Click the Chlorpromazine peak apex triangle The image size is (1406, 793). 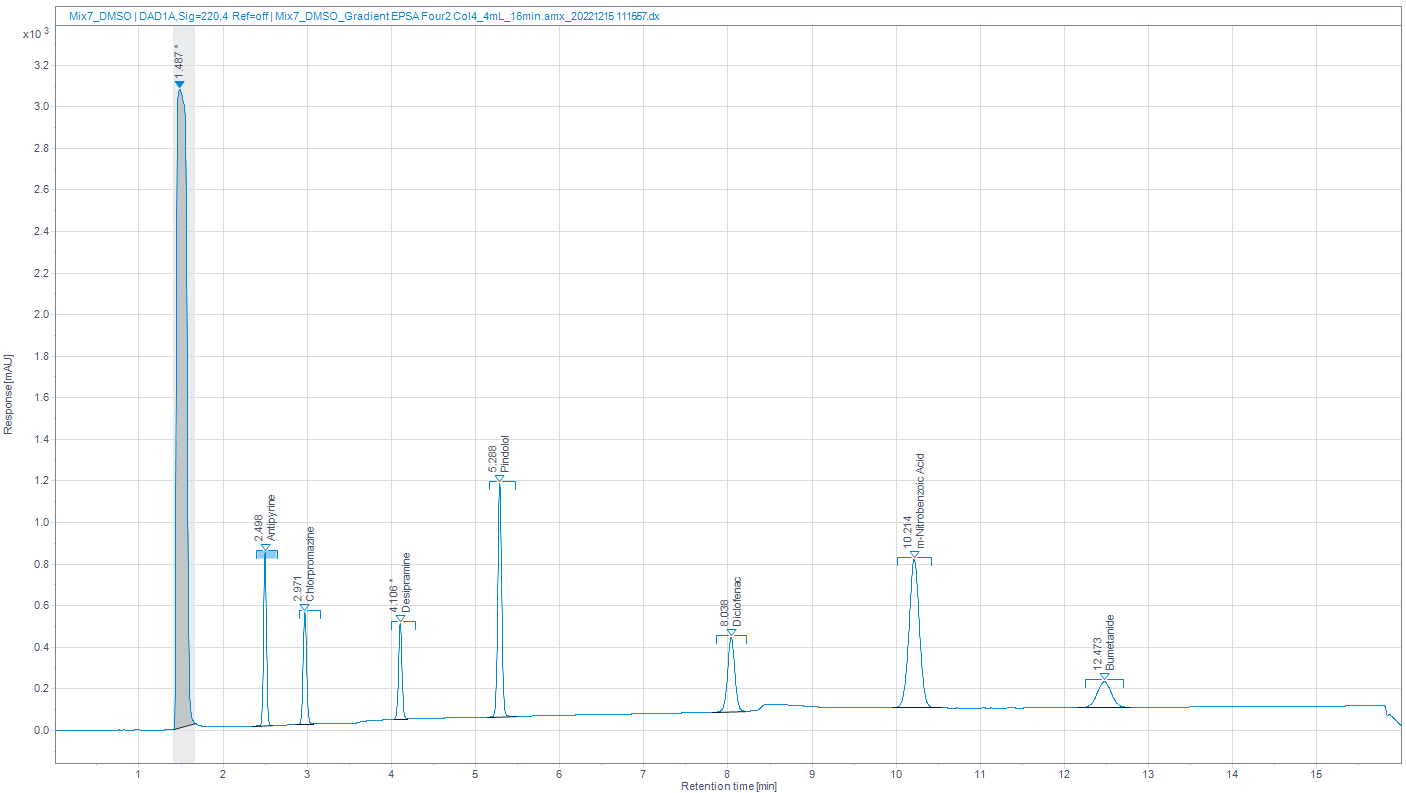(x=304, y=607)
